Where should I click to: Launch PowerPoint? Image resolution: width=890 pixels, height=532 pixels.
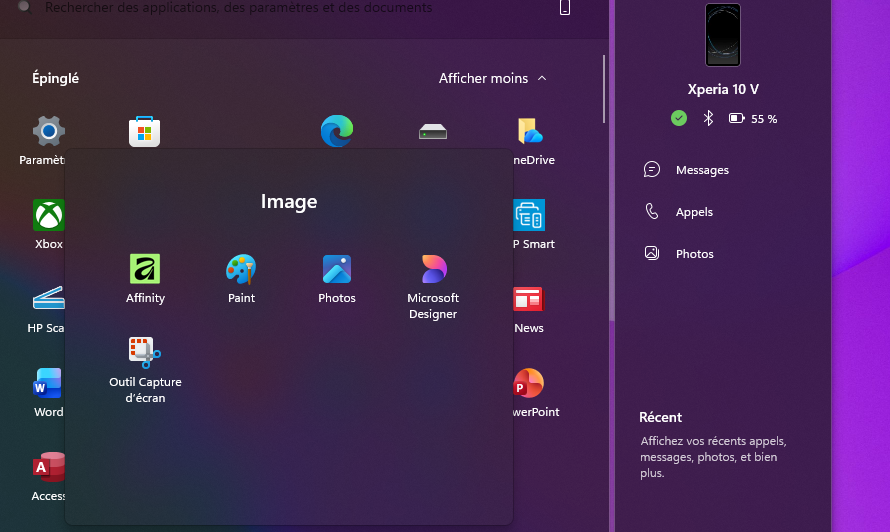coord(535,393)
